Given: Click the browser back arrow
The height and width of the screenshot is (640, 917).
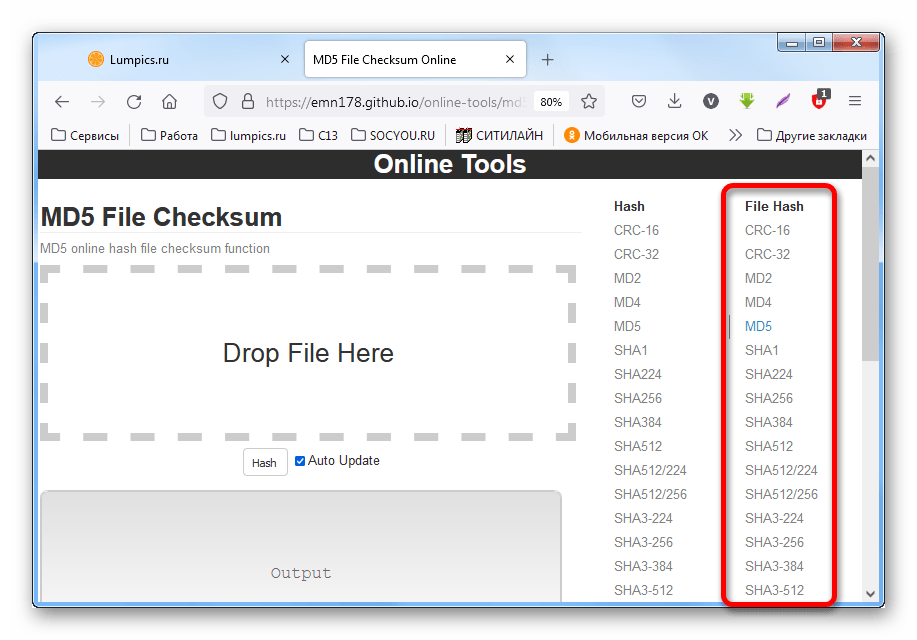Looking at the screenshot, I should [62, 101].
